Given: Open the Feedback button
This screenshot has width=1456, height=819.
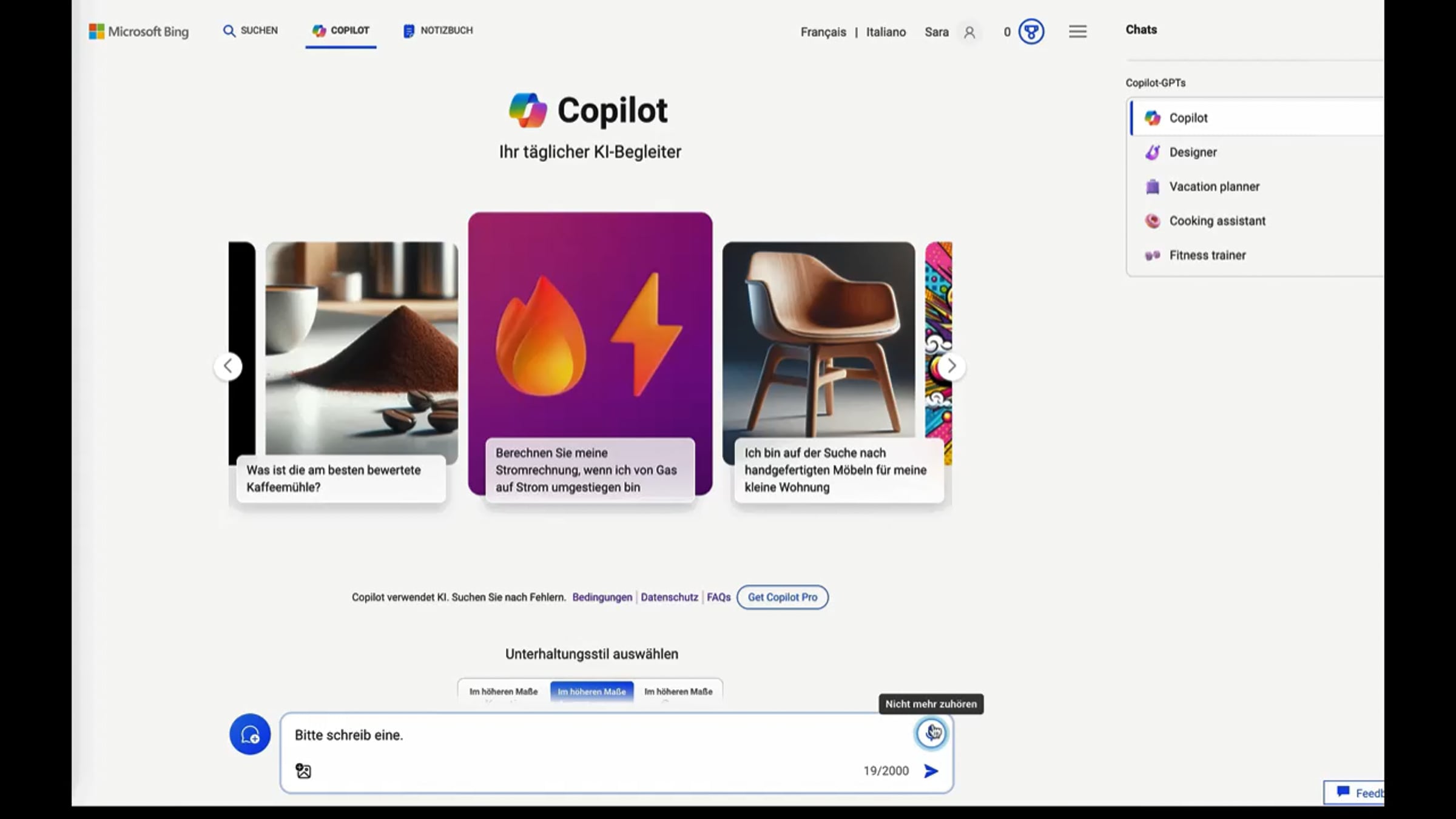Looking at the screenshot, I should click(x=1355, y=793).
